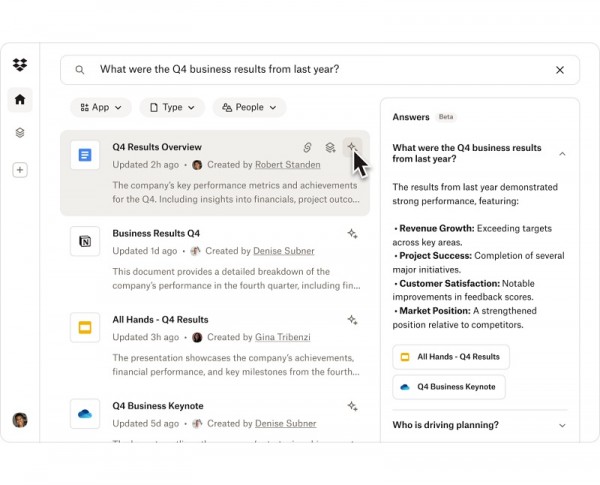Open the Stacks layers icon in sidebar
The height and width of the screenshot is (485, 600).
click(20, 133)
